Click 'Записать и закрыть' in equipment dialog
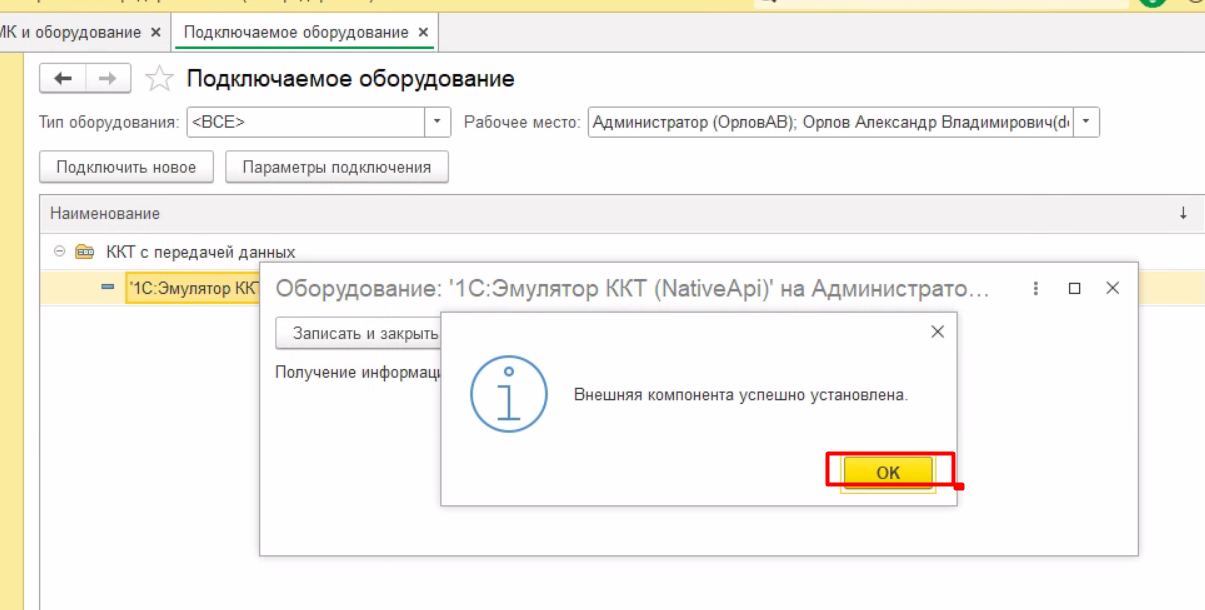This screenshot has width=1205, height=610. pos(358,333)
